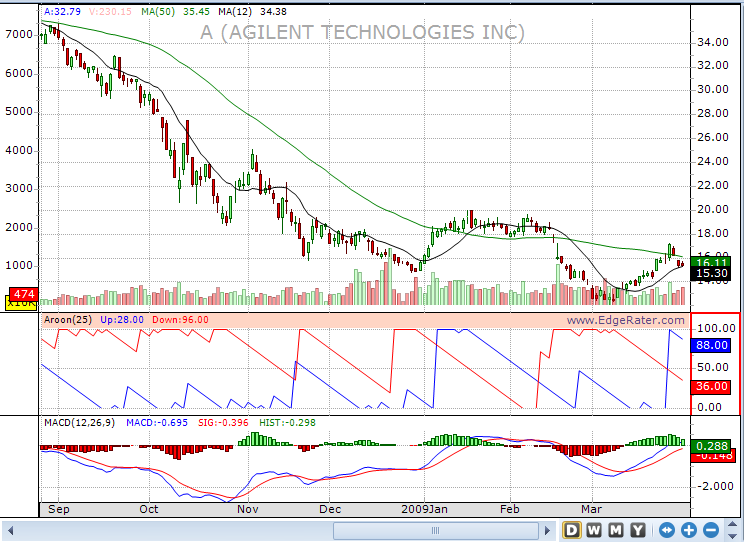Click the green 16.11 price tag
The height and width of the screenshot is (542, 744).
click(x=711, y=262)
